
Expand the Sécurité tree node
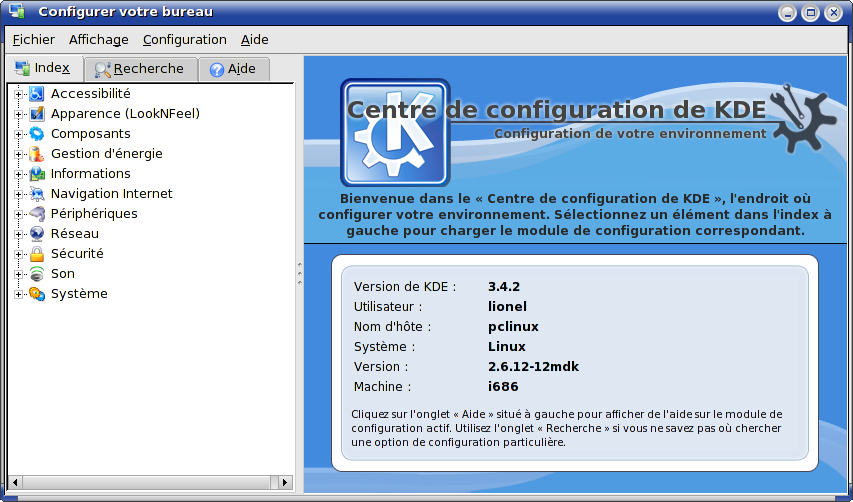pos(18,255)
